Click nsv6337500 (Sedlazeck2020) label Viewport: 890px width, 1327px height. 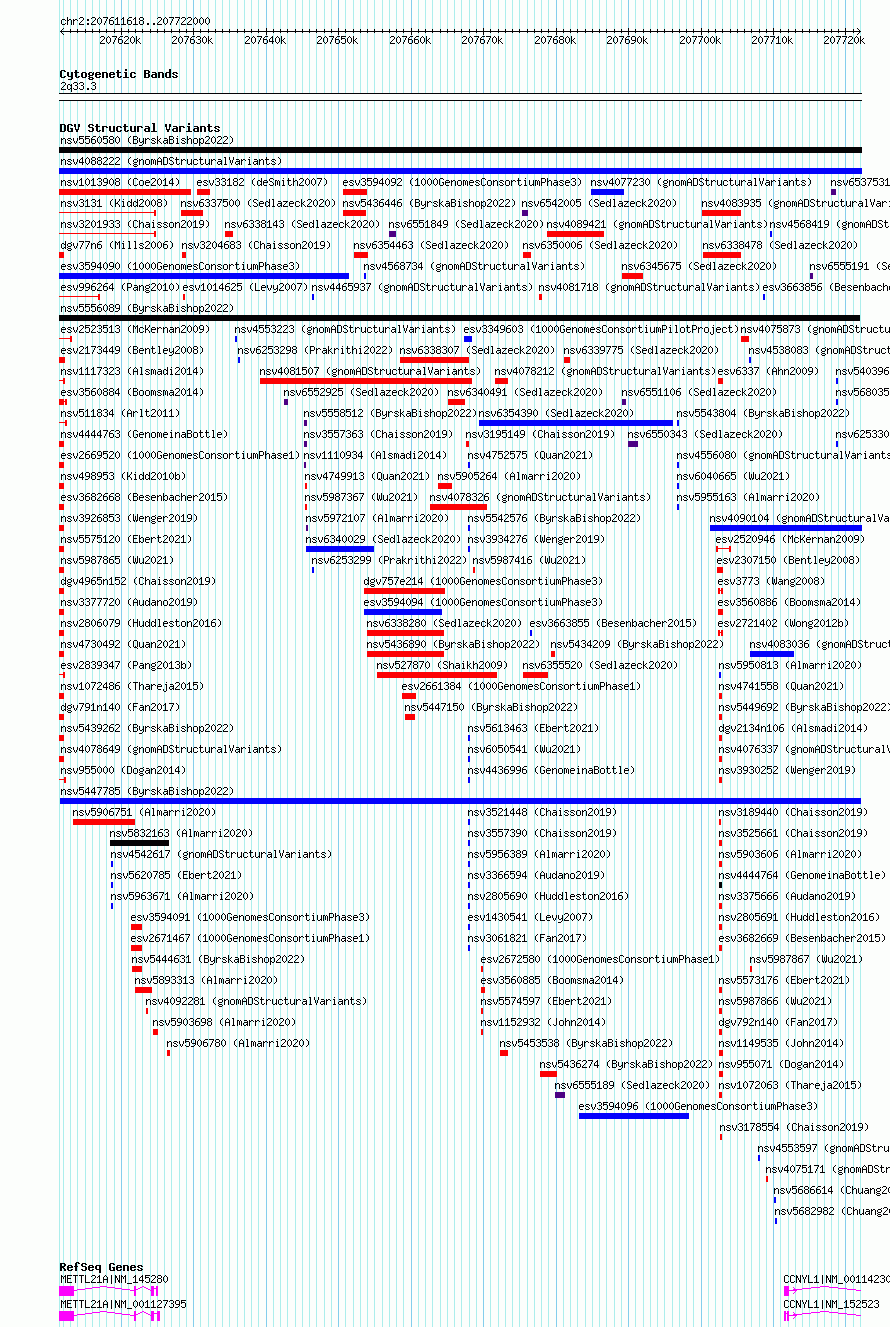[258, 203]
